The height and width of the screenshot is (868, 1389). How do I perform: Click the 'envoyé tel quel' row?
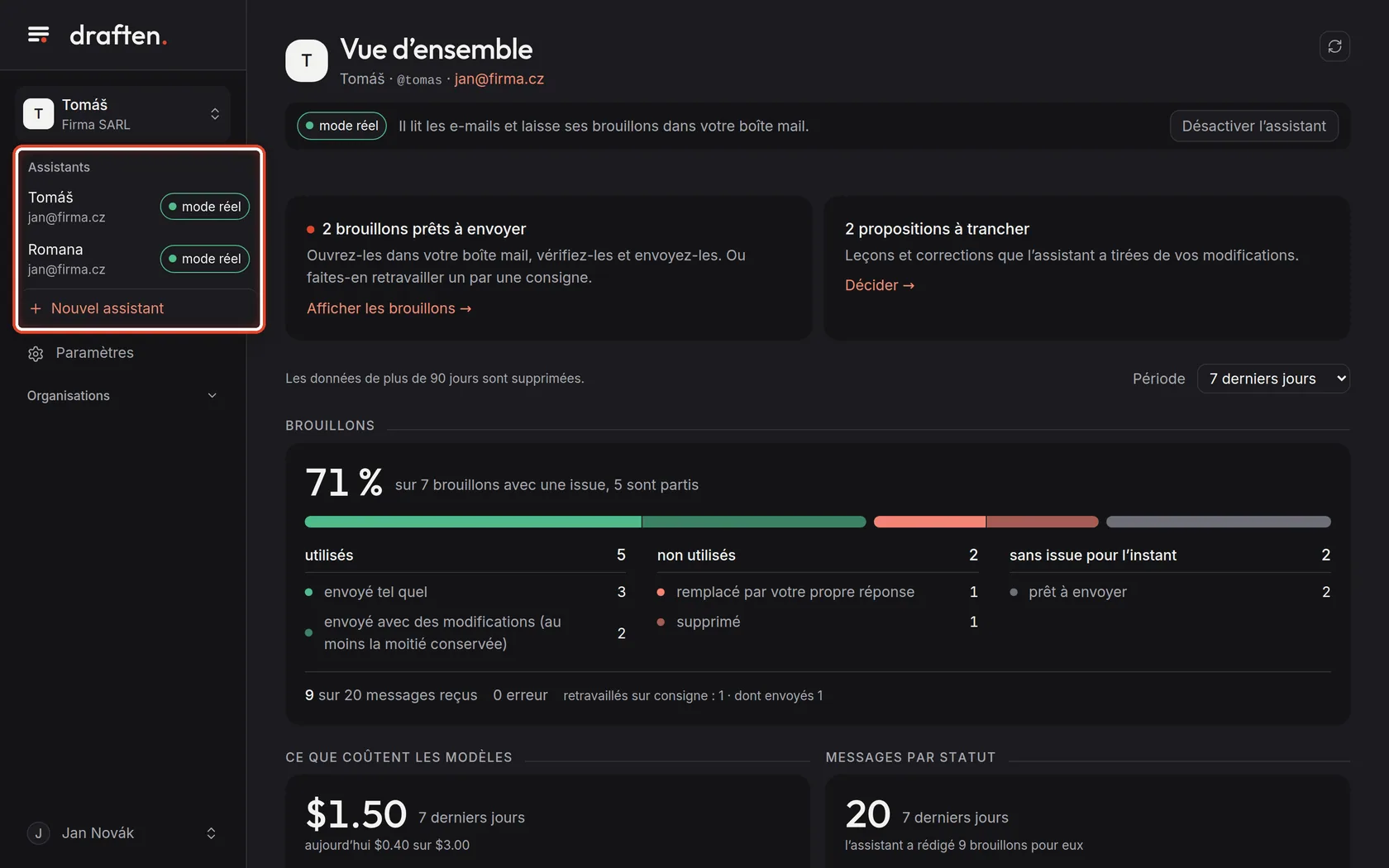(x=465, y=592)
